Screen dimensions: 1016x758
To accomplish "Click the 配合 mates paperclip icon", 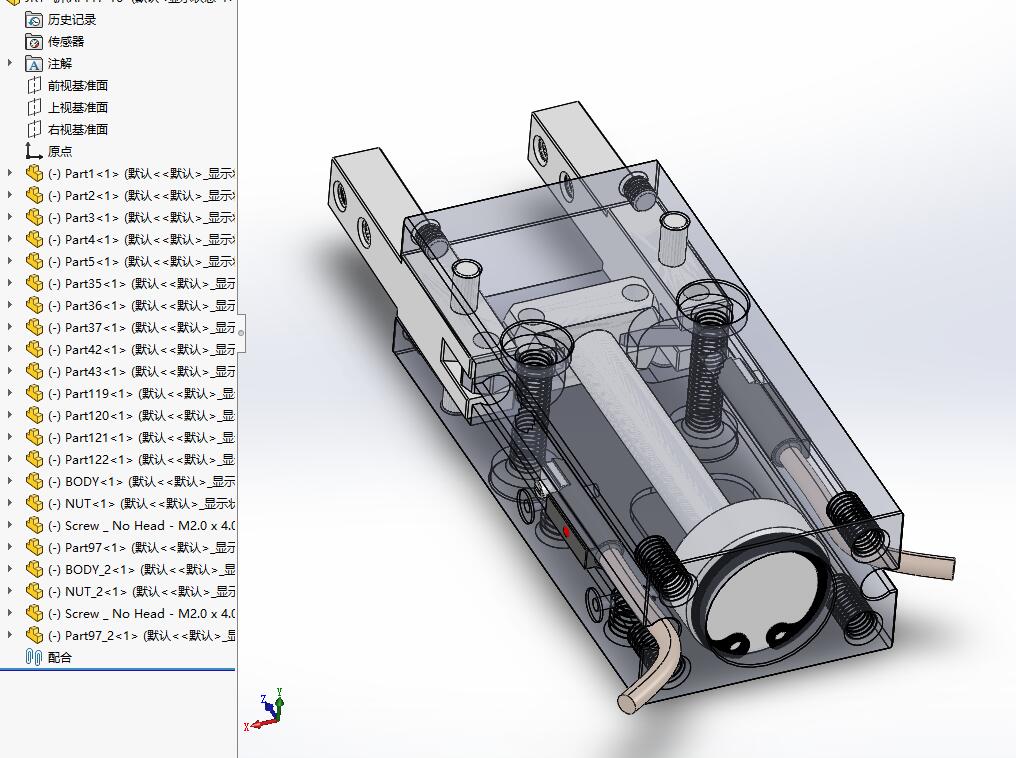I will 34,658.
